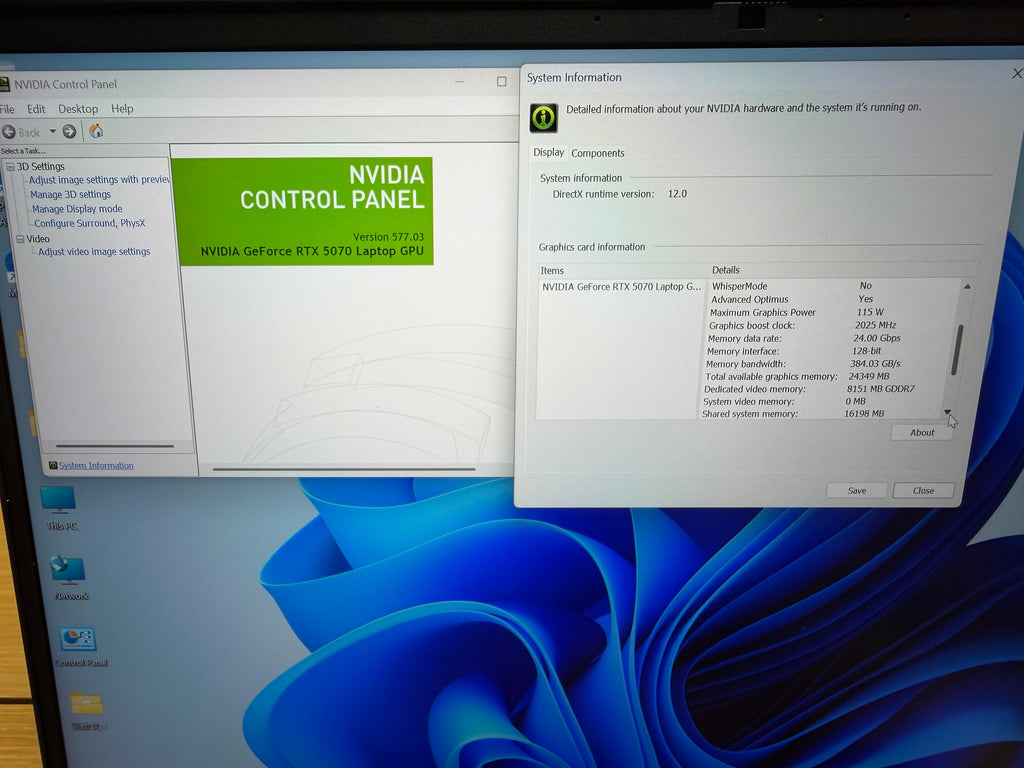Open the Edit menu
The image size is (1024, 768).
coord(36,109)
